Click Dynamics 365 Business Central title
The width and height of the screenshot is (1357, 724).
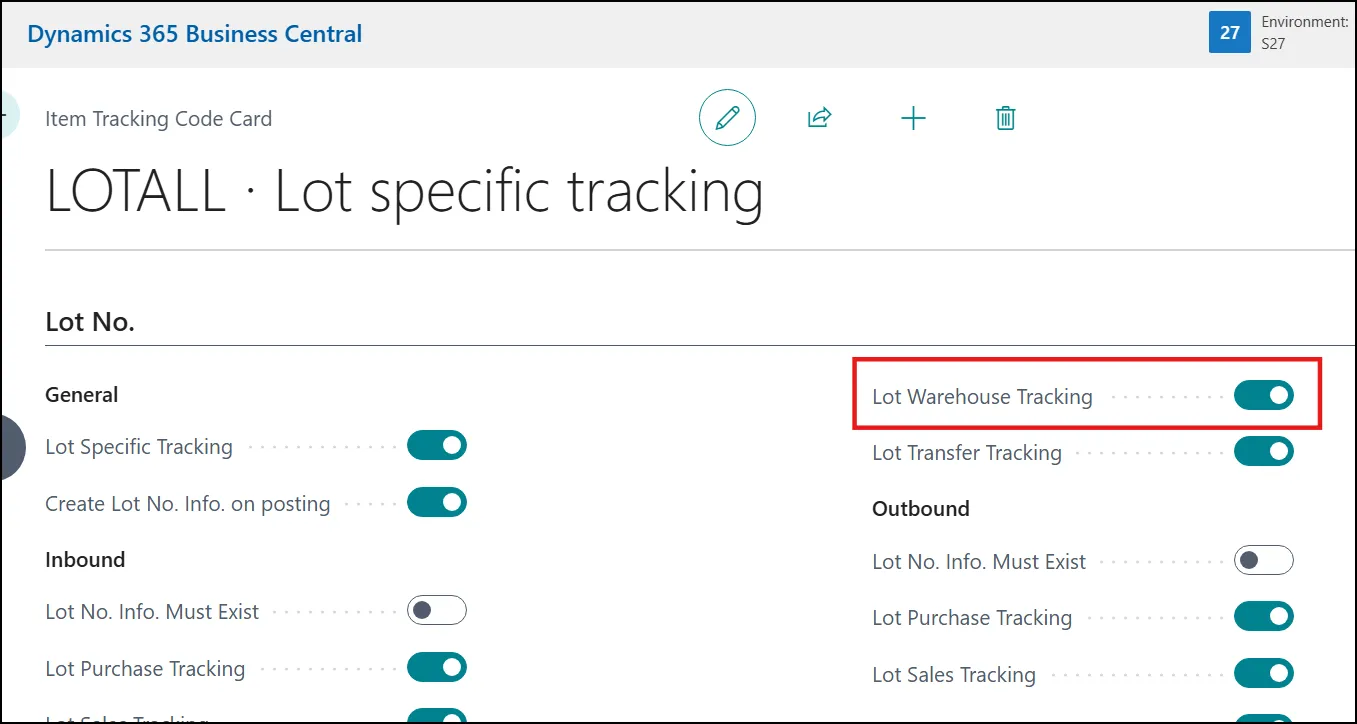coord(195,34)
